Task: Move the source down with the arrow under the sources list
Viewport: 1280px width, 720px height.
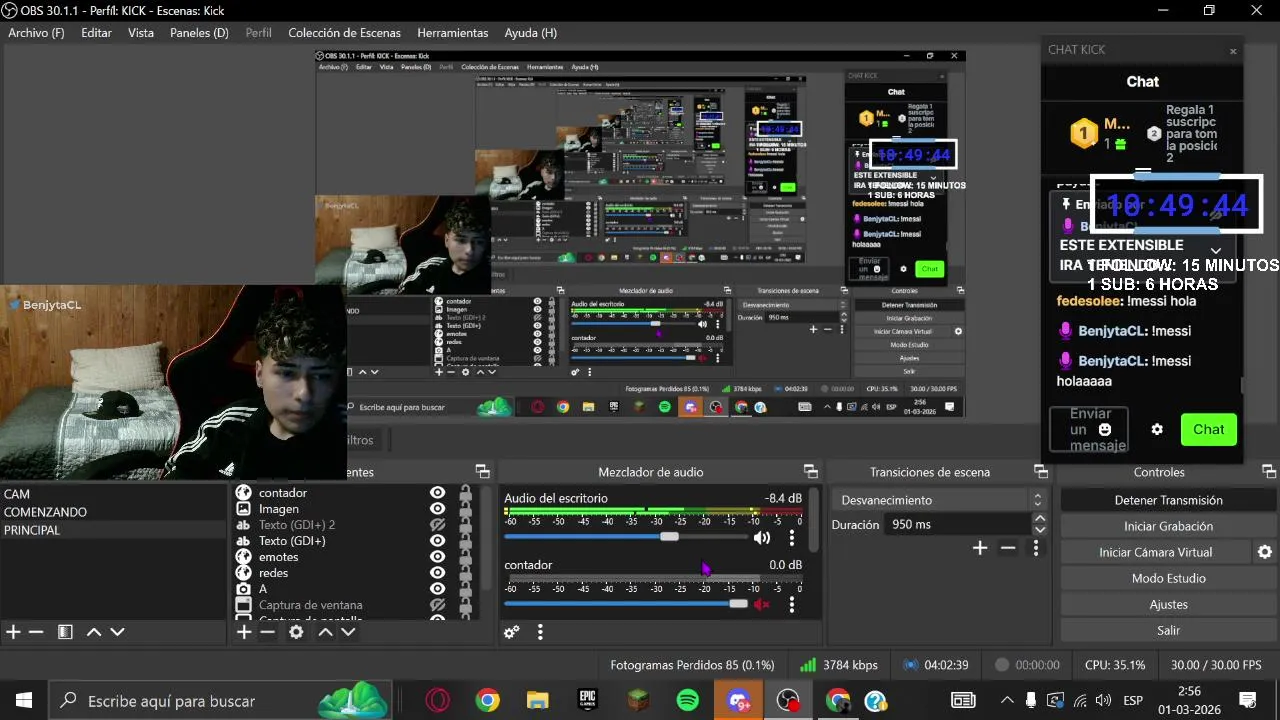Action: pyautogui.click(x=348, y=632)
